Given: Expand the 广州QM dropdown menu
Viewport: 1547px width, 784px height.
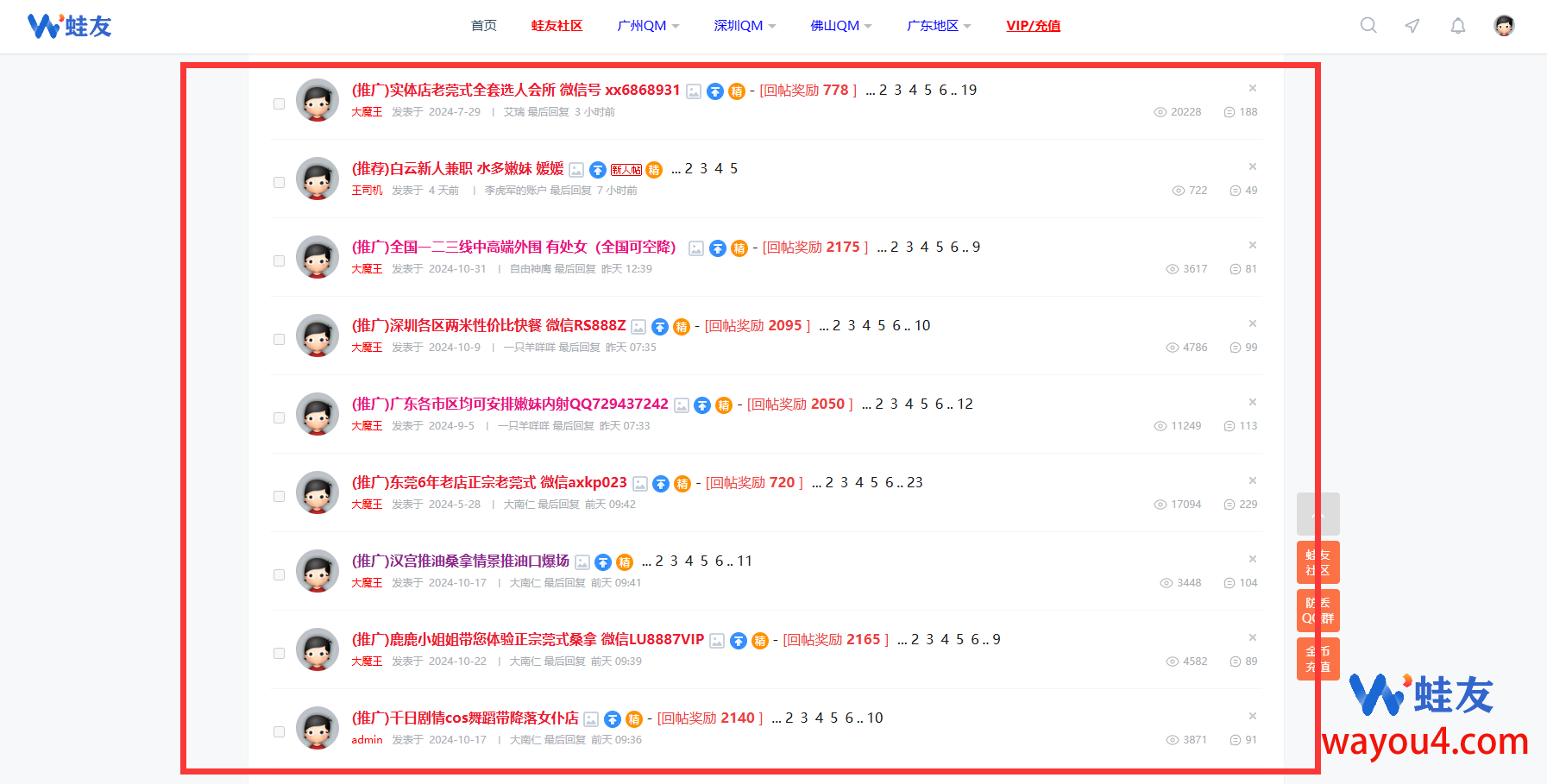Looking at the screenshot, I should click(x=648, y=26).
